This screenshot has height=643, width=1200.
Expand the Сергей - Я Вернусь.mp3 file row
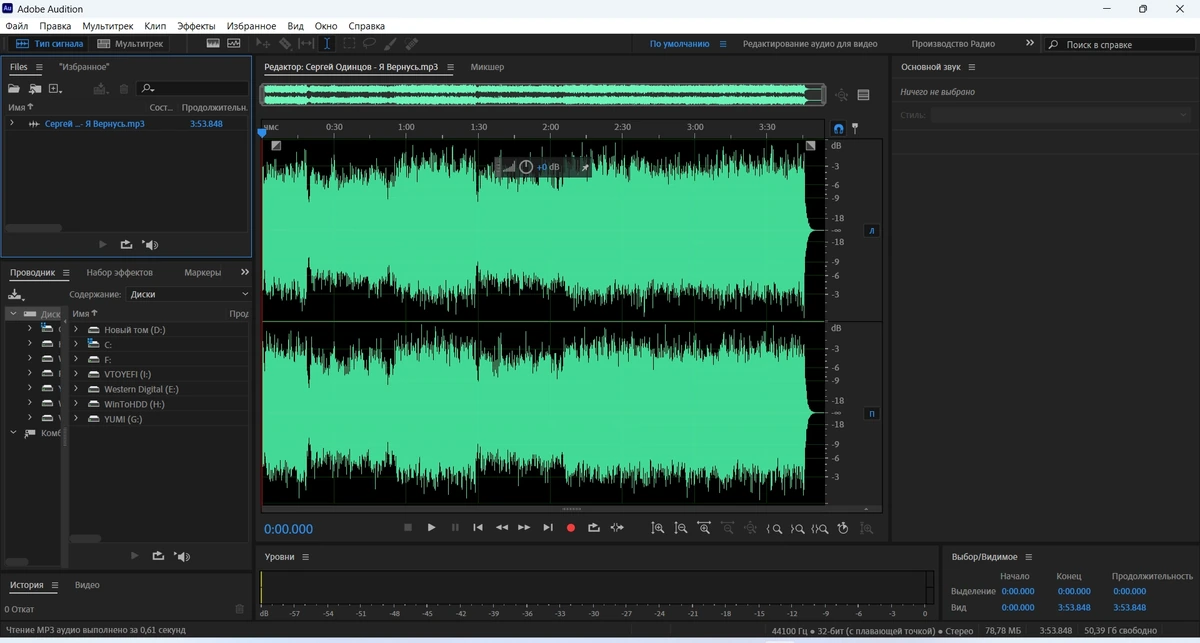[12, 123]
